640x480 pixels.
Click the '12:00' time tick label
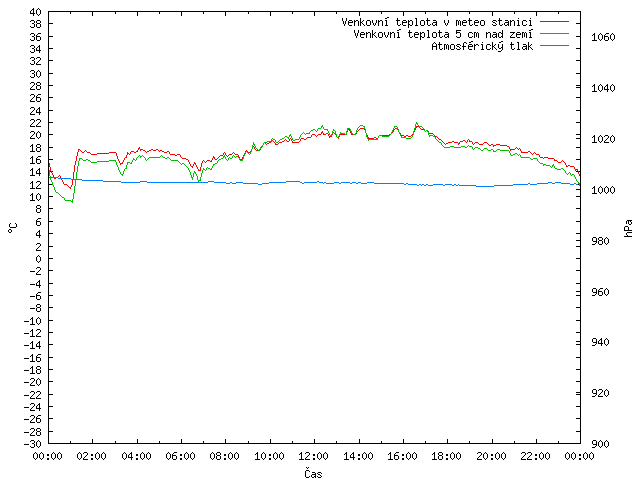(314, 456)
